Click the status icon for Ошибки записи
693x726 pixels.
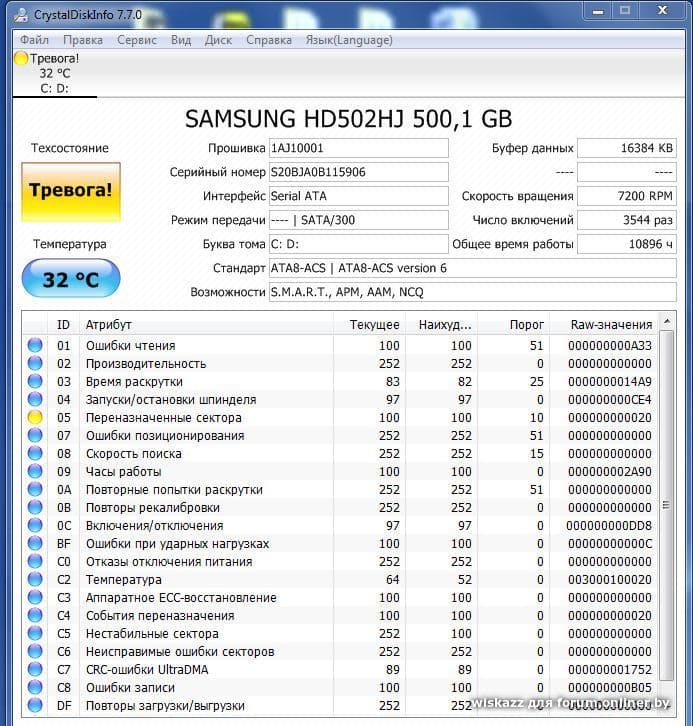pos(35,688)
